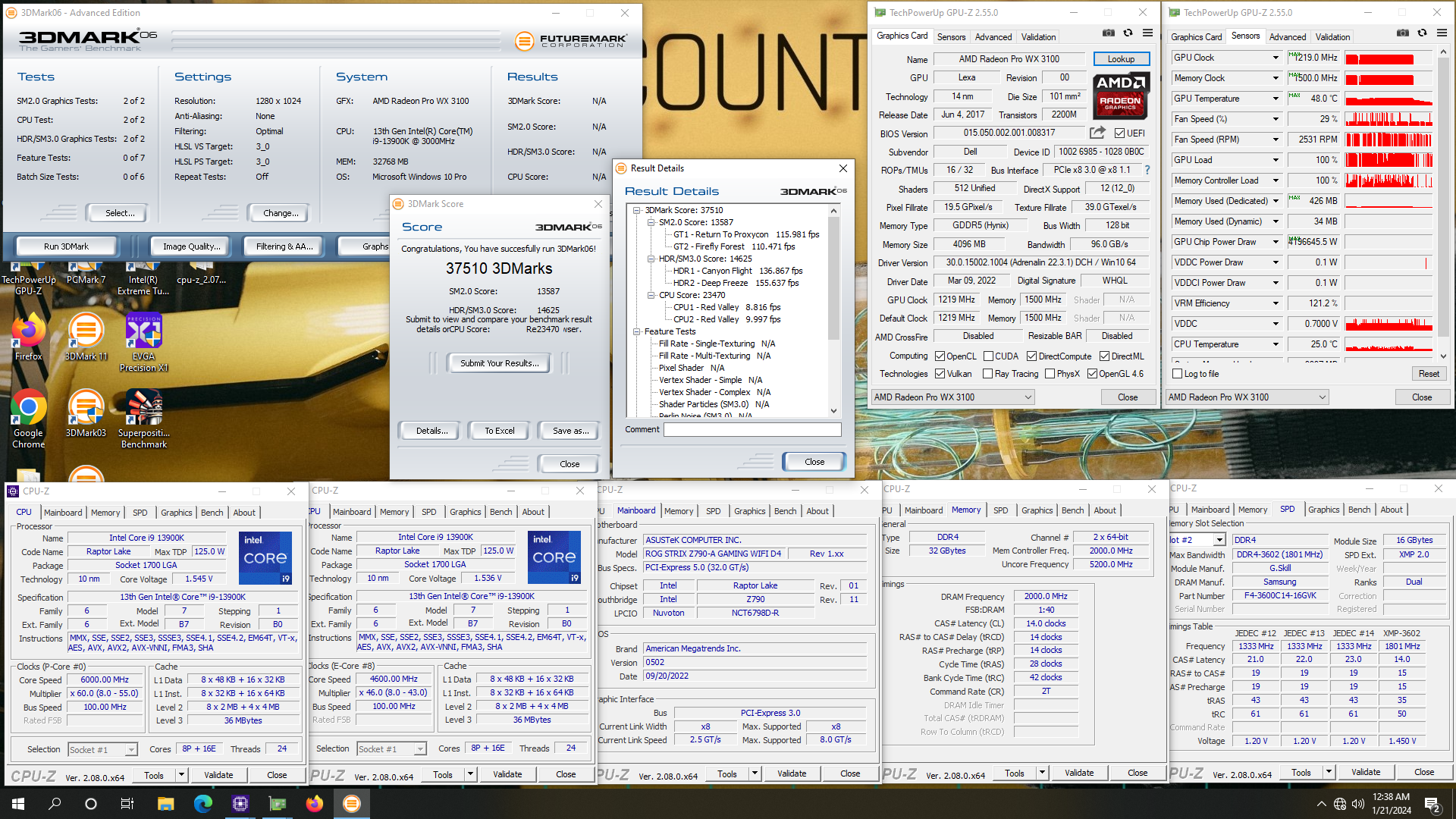Viewport: 1456px width, 819px height.
Task: Open hamburger menu in GPU-Z Sensors window
Action: click(x=1442, y=33)
